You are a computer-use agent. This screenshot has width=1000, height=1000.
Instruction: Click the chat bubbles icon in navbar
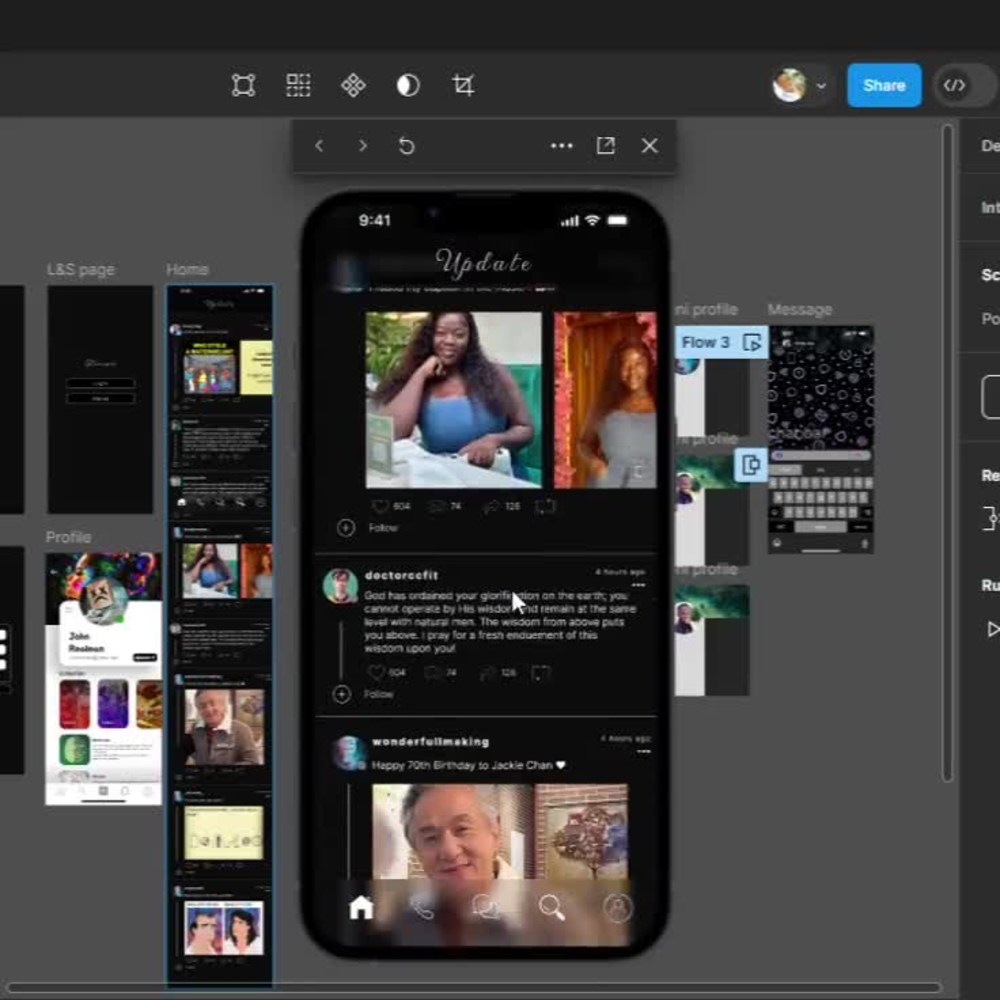[487, 907]
